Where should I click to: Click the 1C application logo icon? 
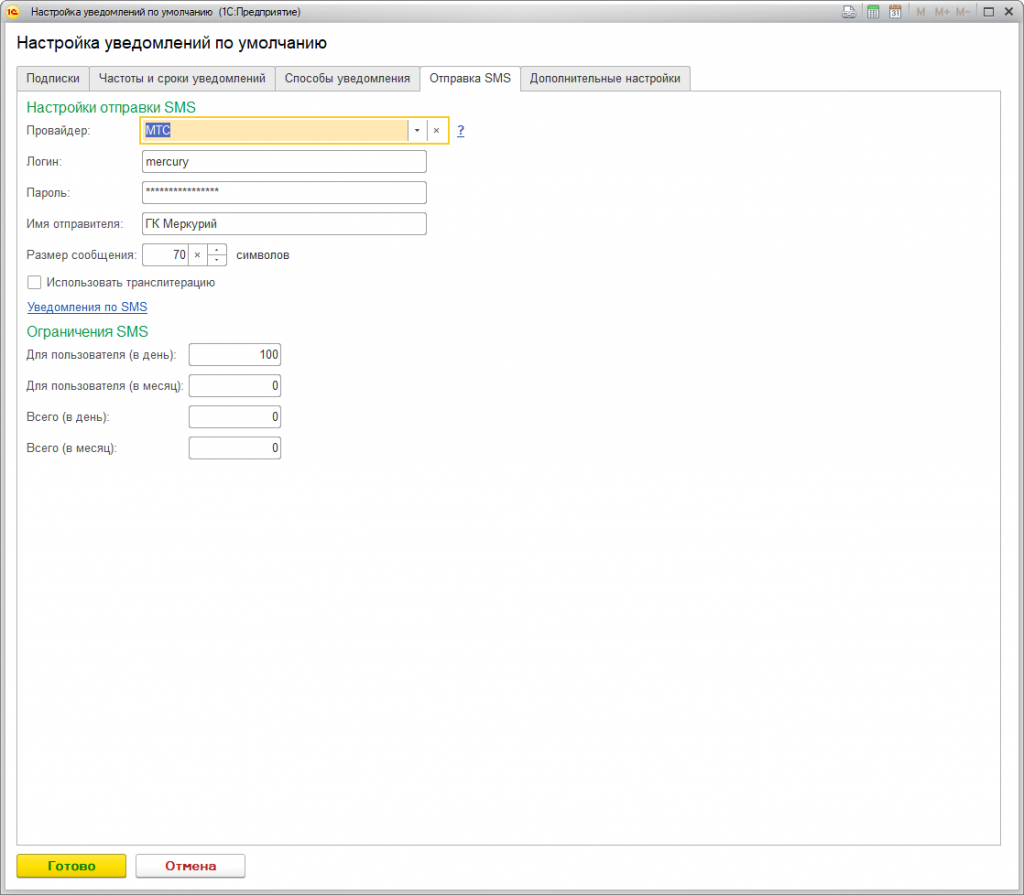(x=12, y=12)
